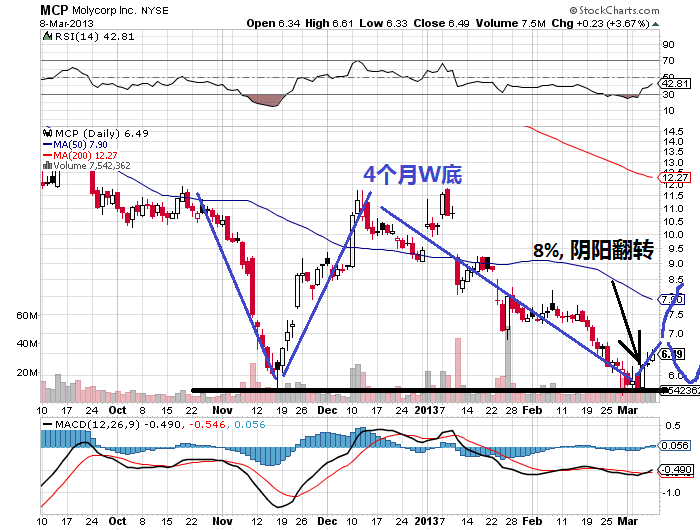
Task: Click the 10.0 price axis label
Action: point(673,234)
